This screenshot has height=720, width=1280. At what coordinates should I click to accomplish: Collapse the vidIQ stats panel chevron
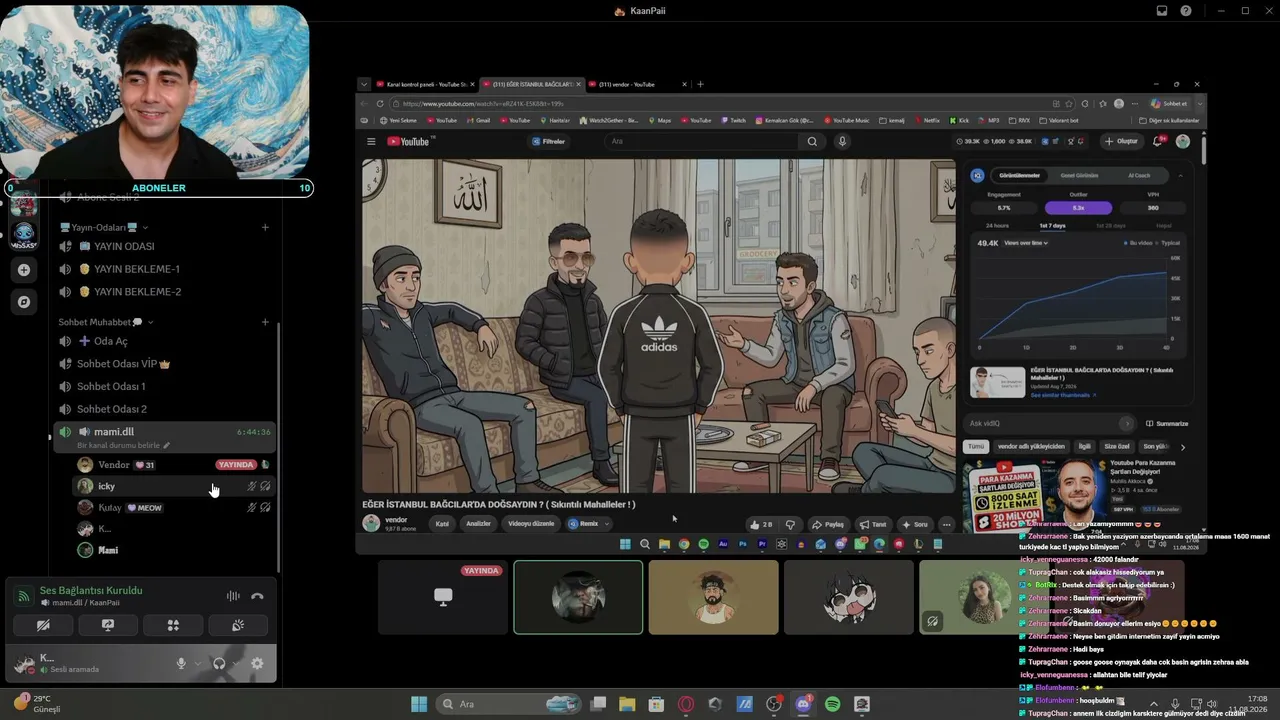tap(1180, 176)
